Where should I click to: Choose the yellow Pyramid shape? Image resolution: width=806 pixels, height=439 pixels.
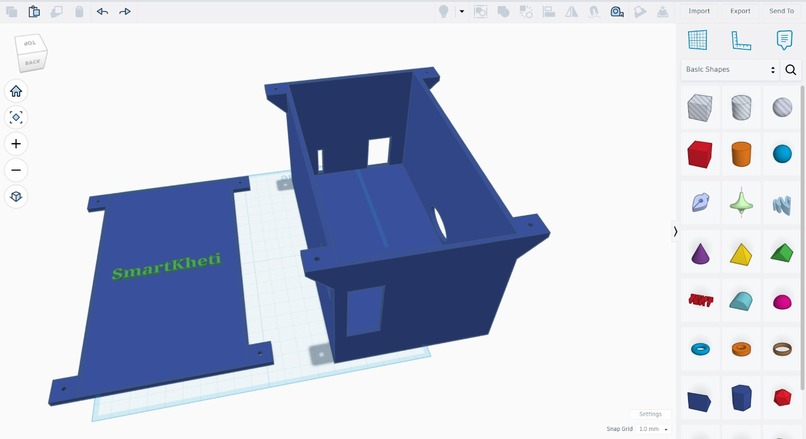pyautogui.click(x=741, y=253)
